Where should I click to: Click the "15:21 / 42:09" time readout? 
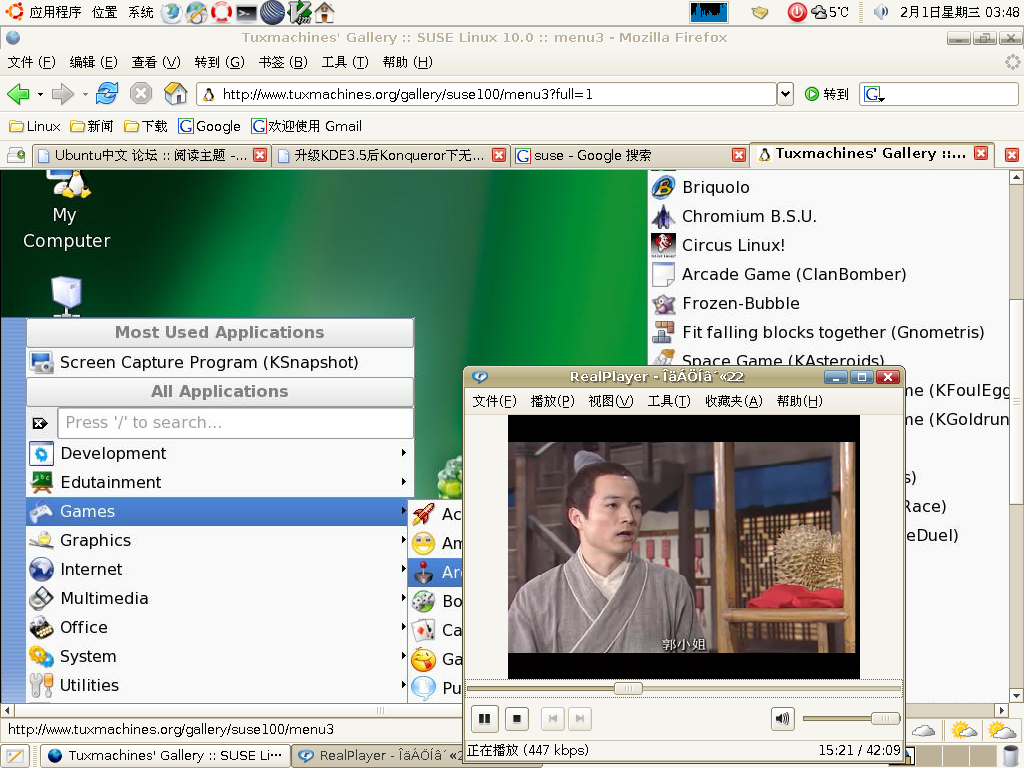[859, 750]
